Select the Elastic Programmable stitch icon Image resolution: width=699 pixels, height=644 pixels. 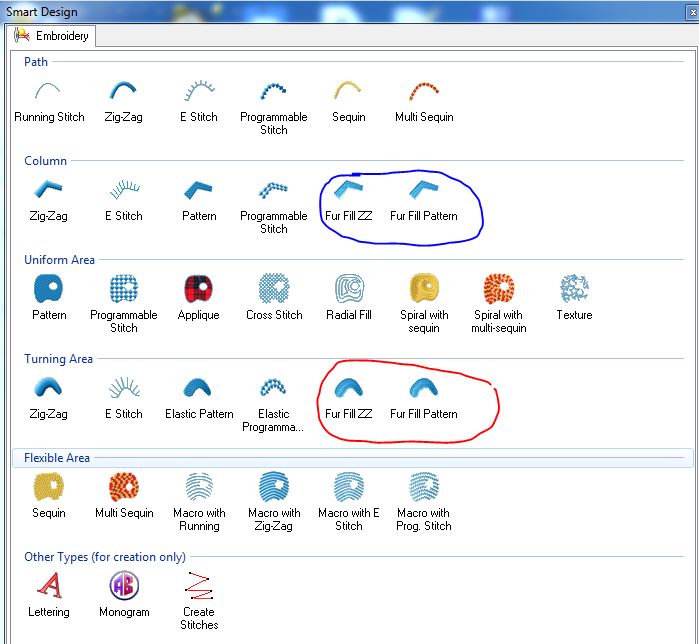pos(273,387)
